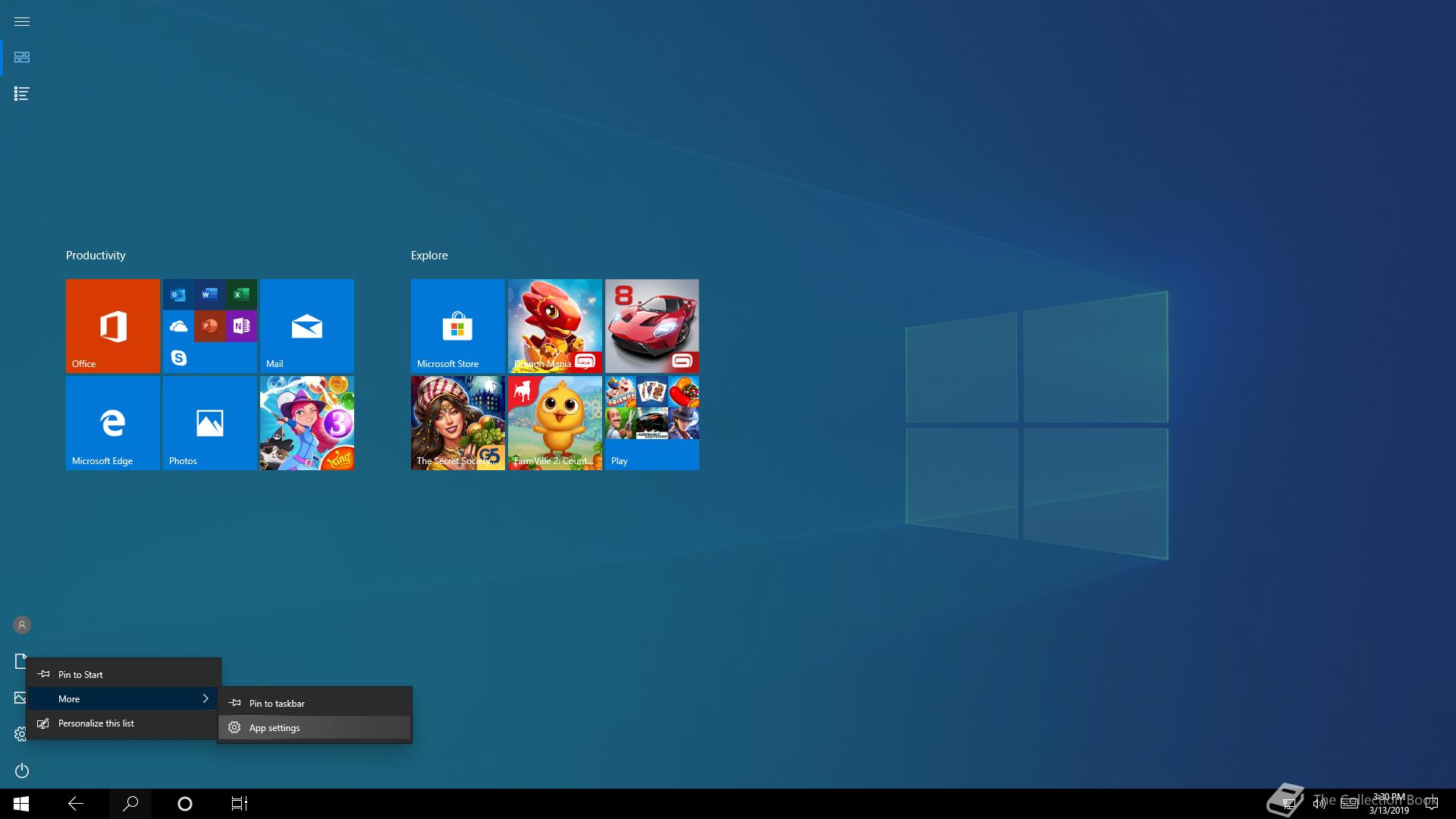Show pinned tiles view

pos(22,58)
